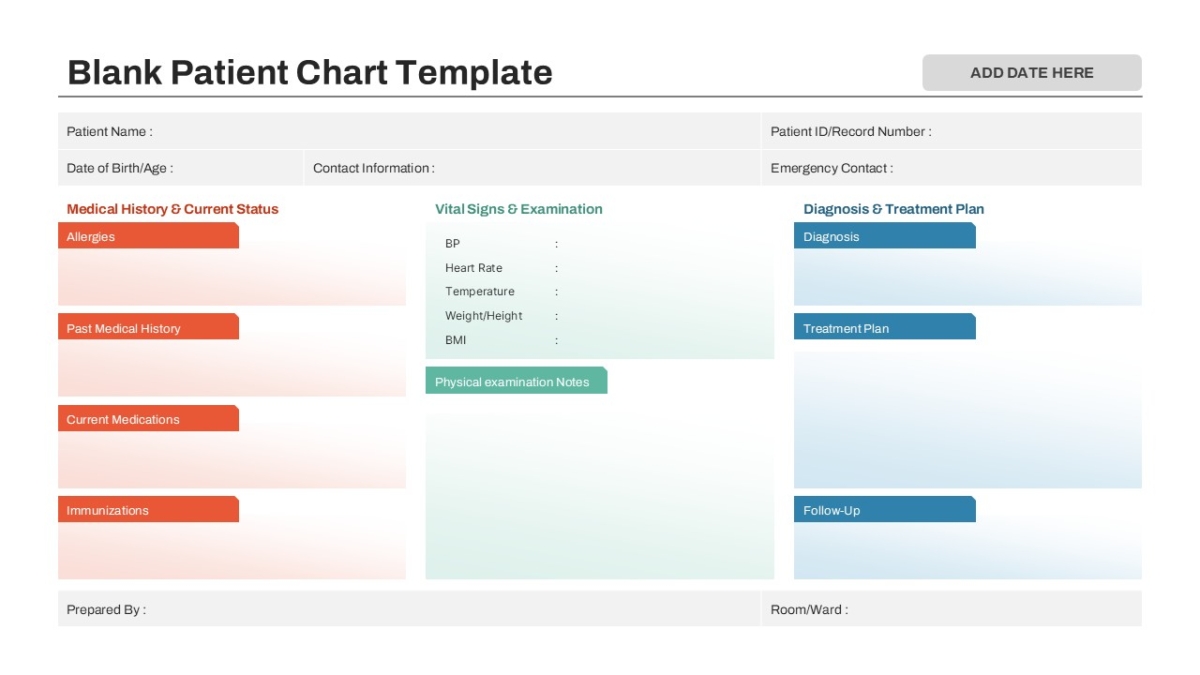
Task: Click the ADD DATE HERE button
Action: tap(1031, 73)
